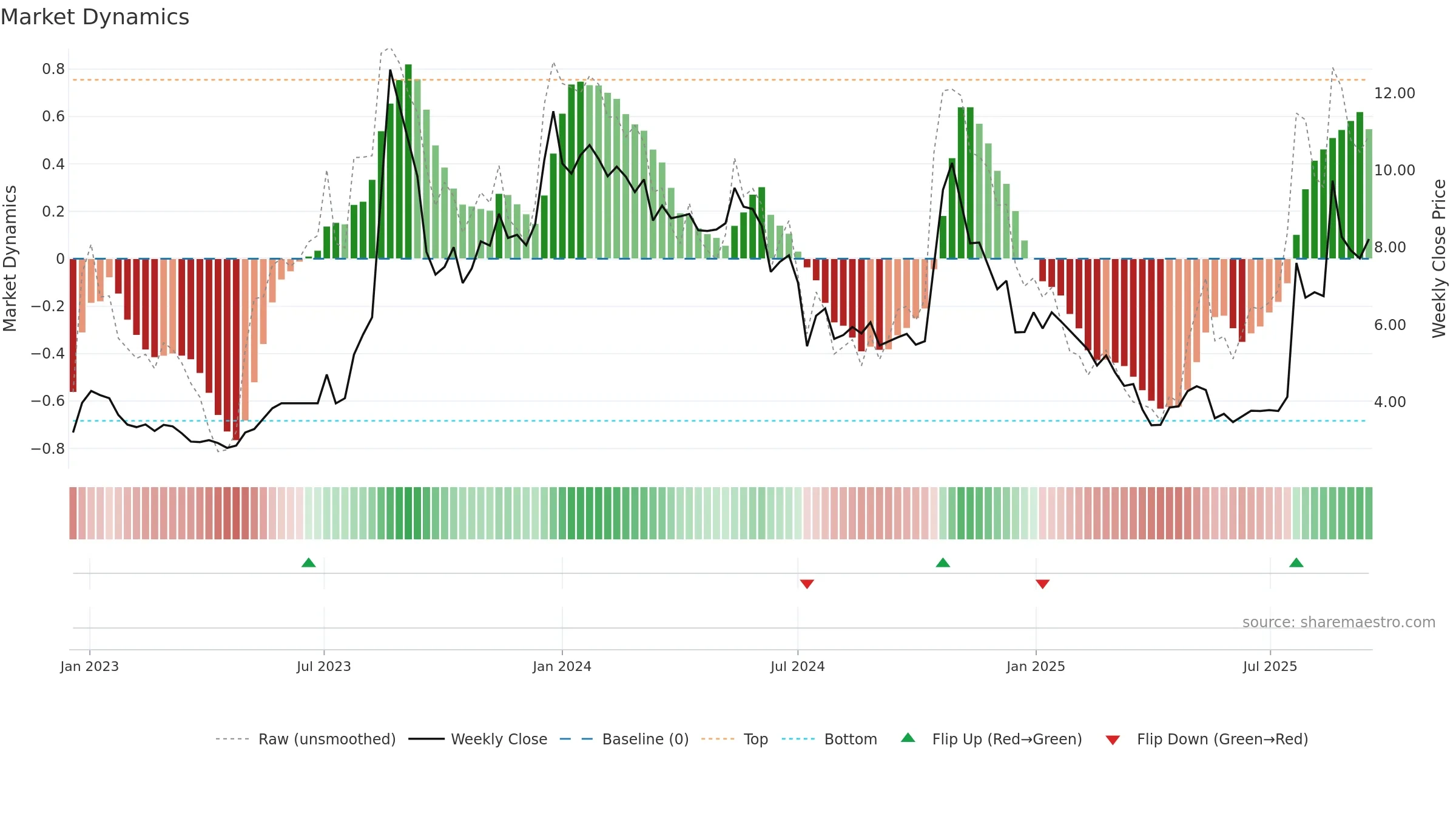Click the cyan dashed Bottom threshold line

point(720,421)
